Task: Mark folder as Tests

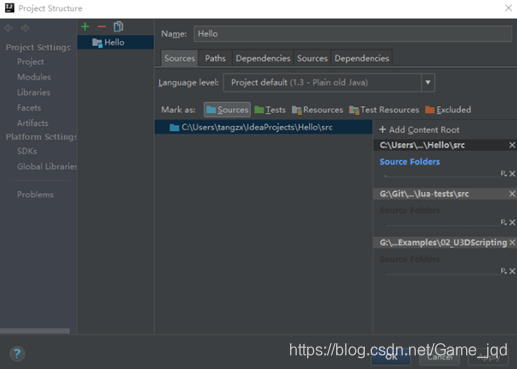Action: click(270, 110)
